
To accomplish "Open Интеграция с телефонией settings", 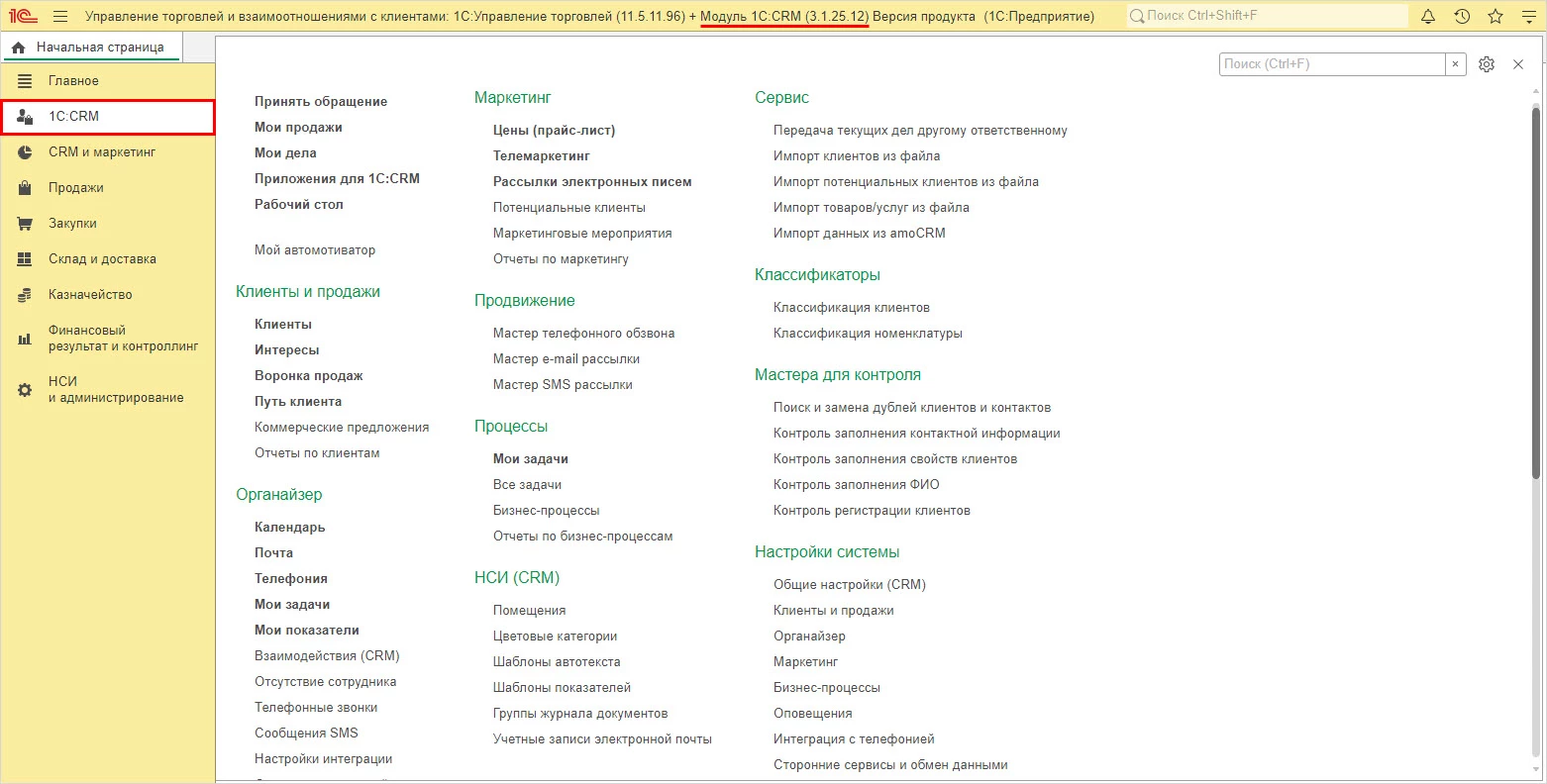I will (x=854, y=739).
